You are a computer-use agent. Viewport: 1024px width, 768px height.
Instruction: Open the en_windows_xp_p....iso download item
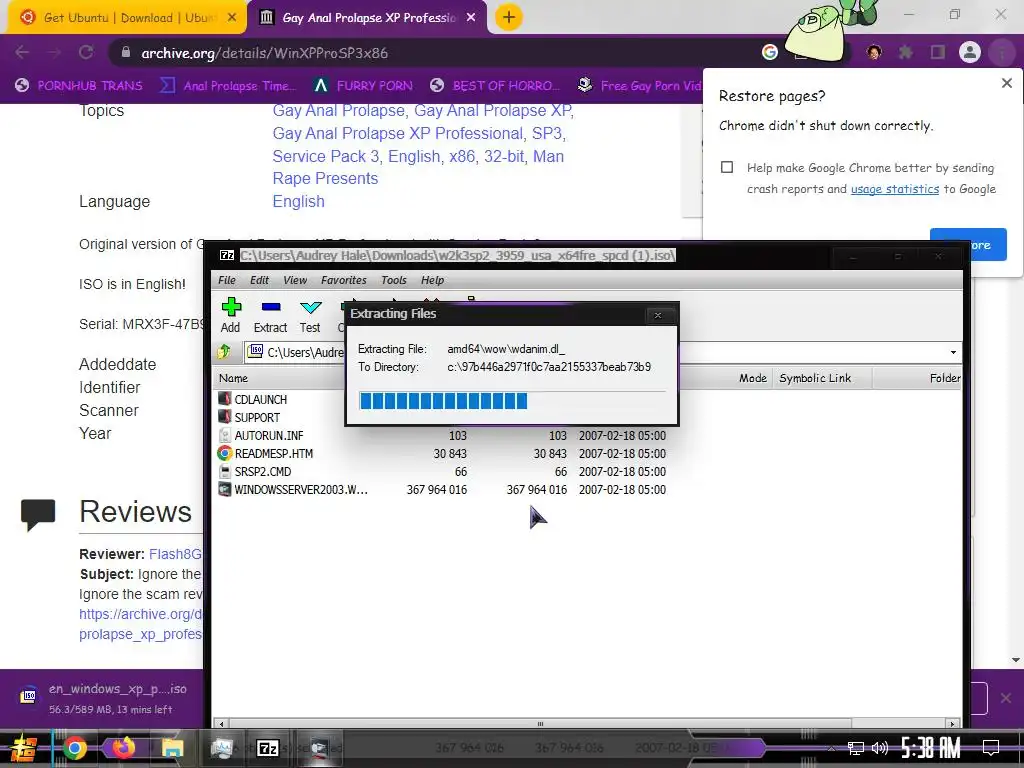(x=108, y=698)
